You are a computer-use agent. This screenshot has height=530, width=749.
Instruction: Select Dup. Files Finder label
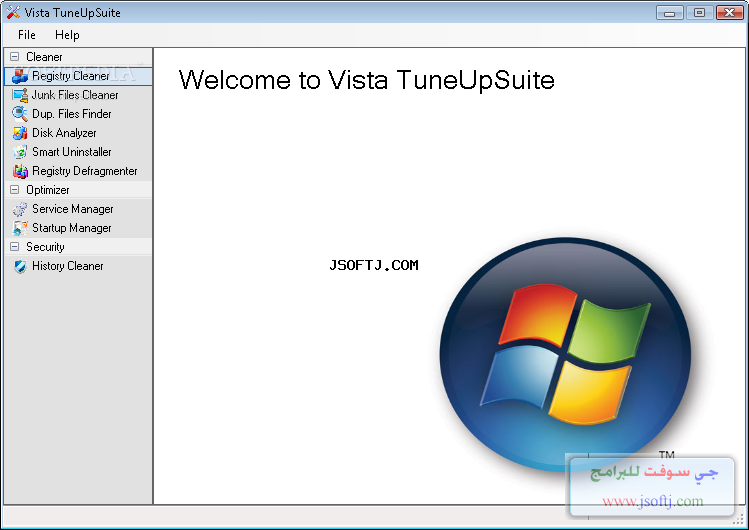pos(72,114)
